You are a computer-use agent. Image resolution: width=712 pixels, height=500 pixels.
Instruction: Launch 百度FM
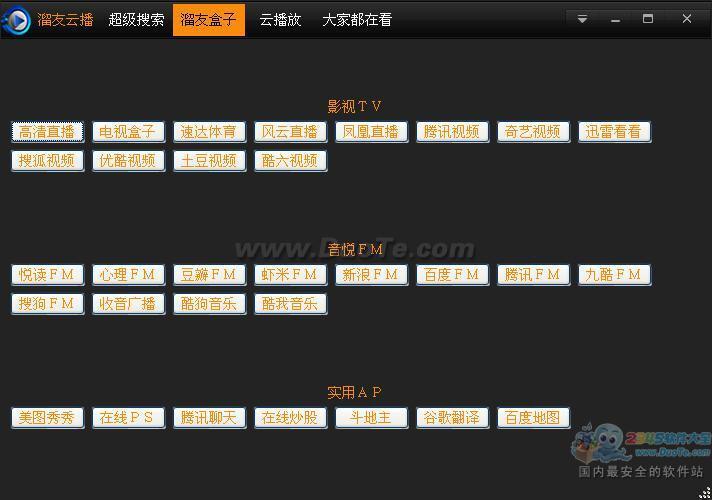click(x=452, y=275)
